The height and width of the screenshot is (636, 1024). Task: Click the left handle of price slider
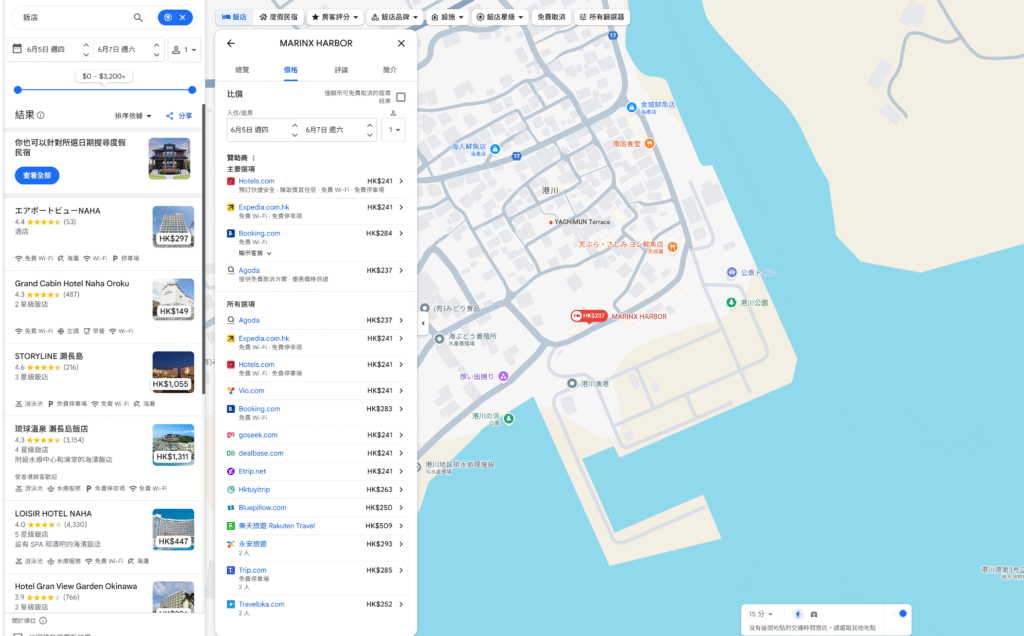tap(18, 90)
